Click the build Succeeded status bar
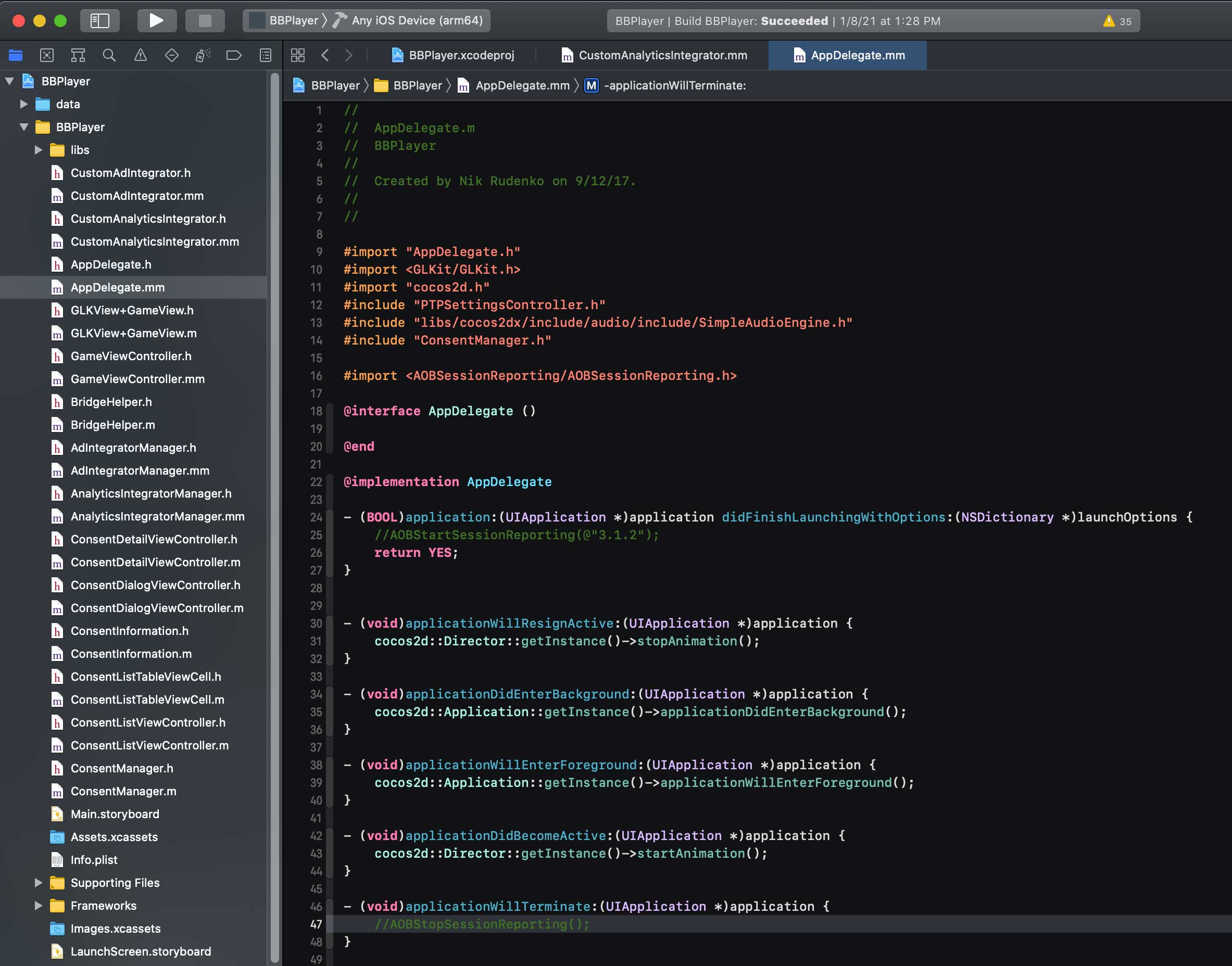Viewport: 1232px width, 966px height. [x=873, y=21]
